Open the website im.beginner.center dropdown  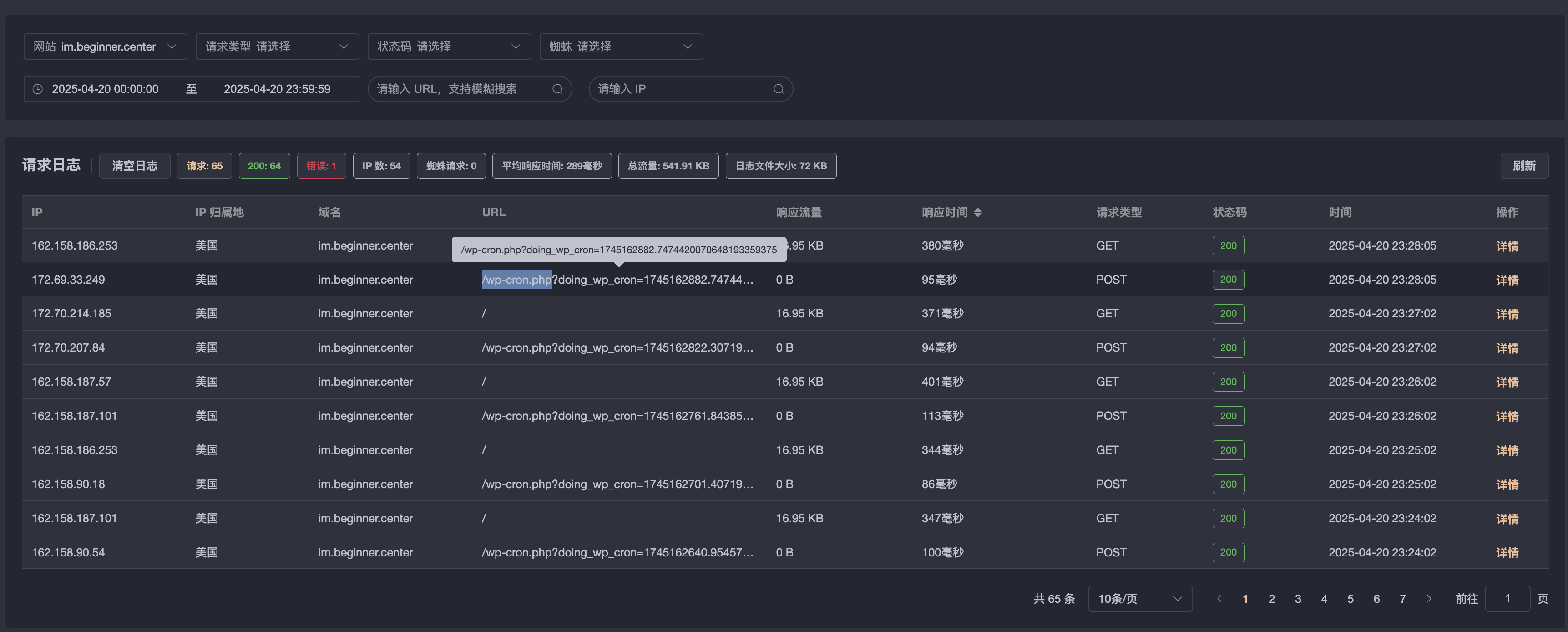pyautogui.click(x=105, y=46)
